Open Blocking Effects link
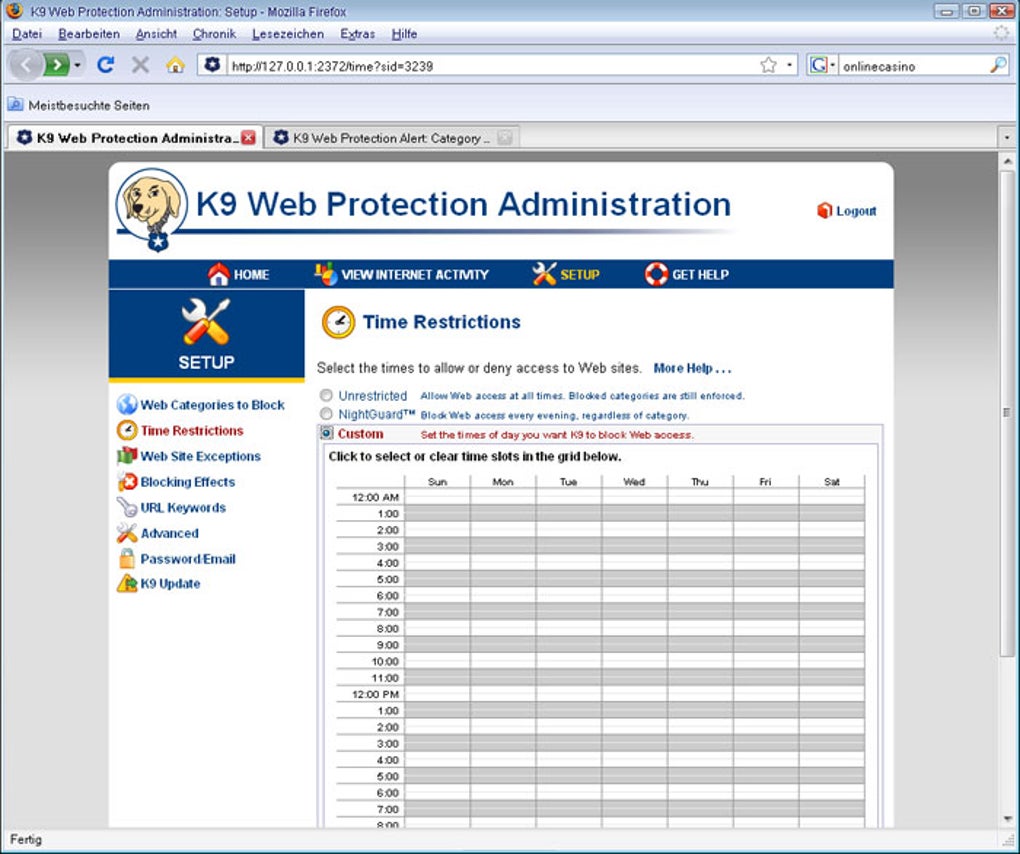Image resolution: width=1020 pixels, height=854 pixels. coord(187,481)
